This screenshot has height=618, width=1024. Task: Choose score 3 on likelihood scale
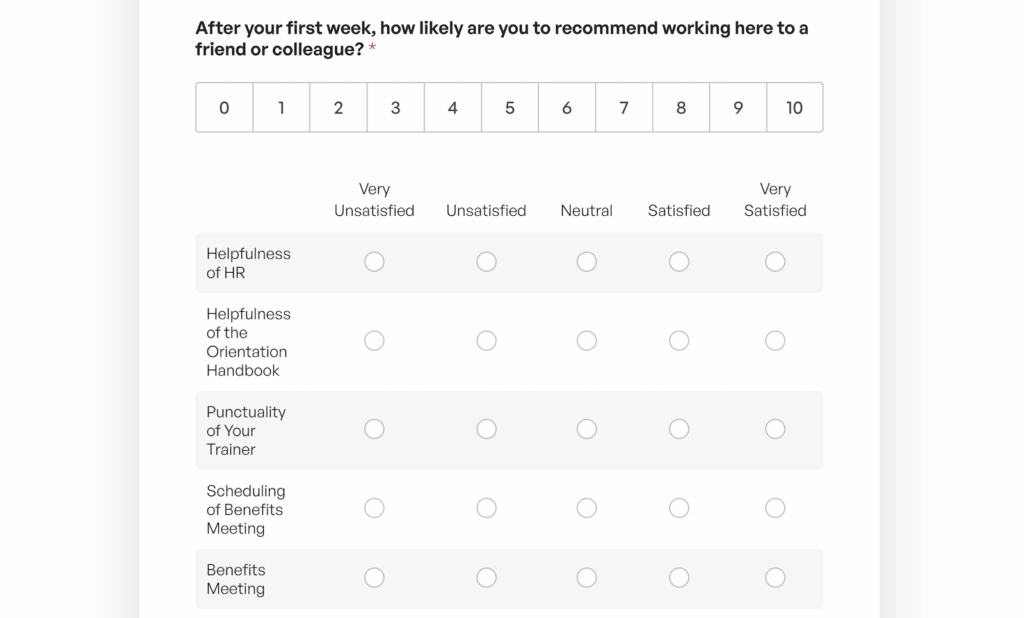click(x=395, y=108)
